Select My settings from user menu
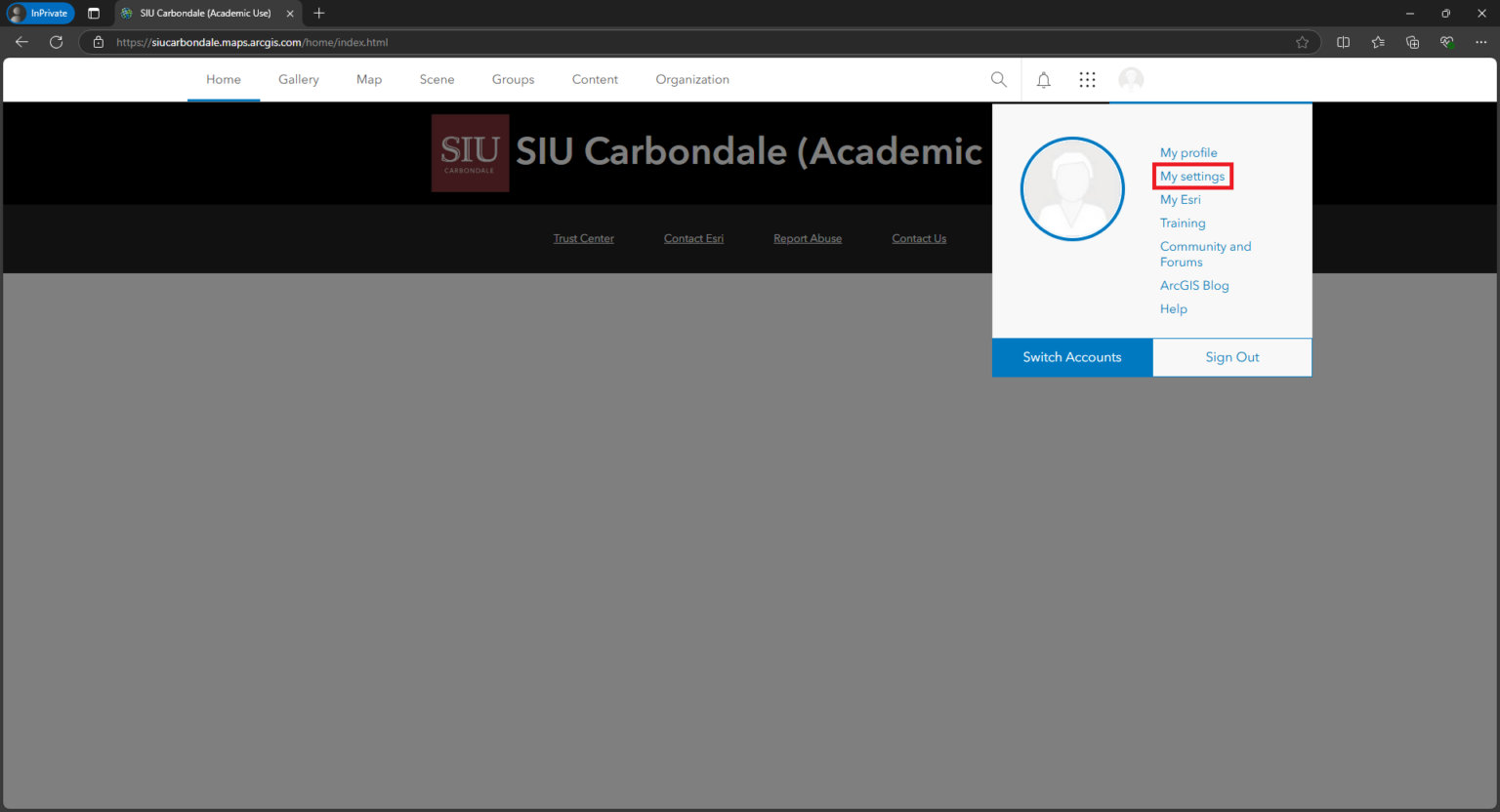This screenshot has width=1500, height=812. click(1191, 177)
